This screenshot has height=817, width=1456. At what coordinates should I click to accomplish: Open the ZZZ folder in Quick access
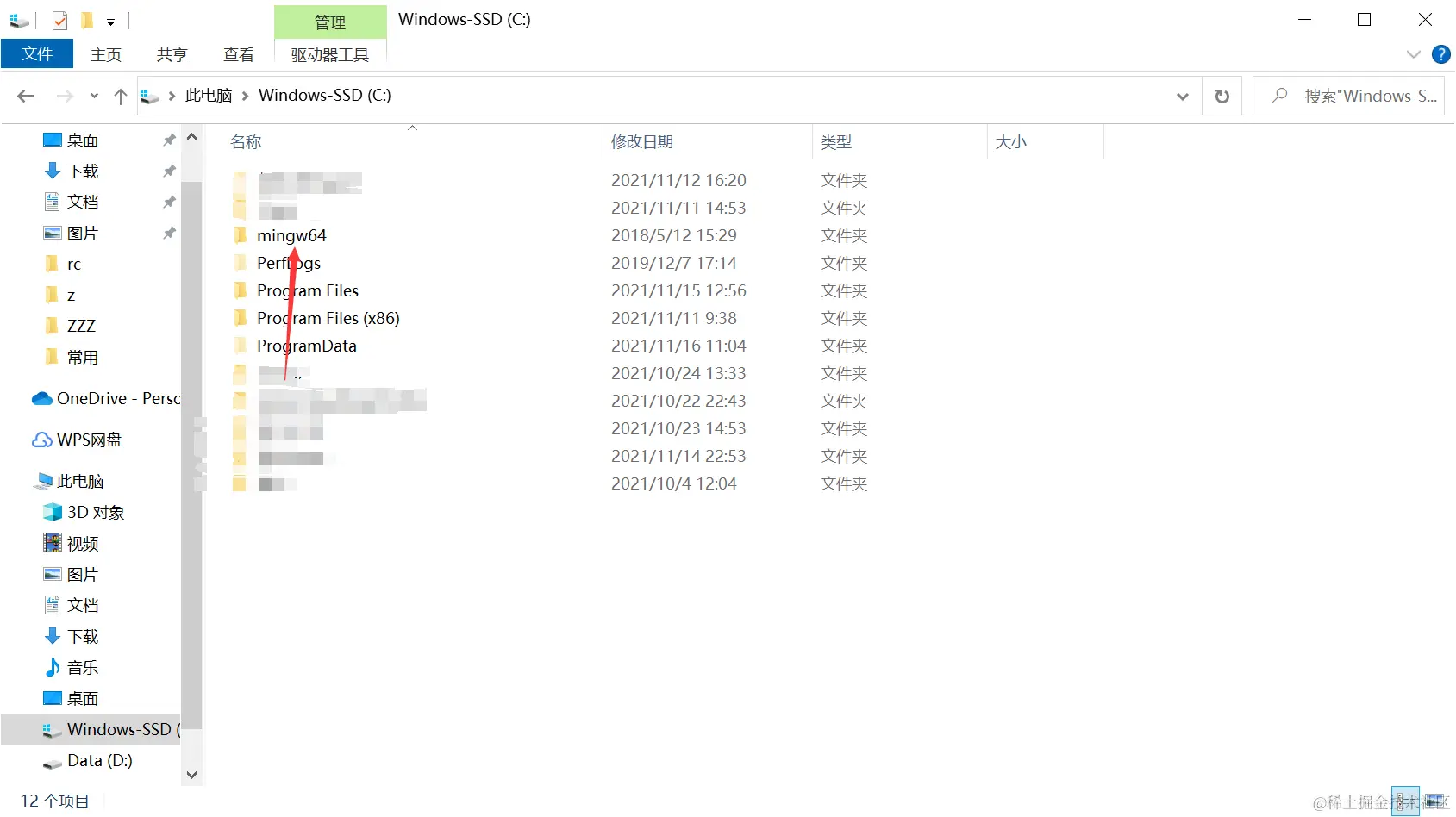70,326
